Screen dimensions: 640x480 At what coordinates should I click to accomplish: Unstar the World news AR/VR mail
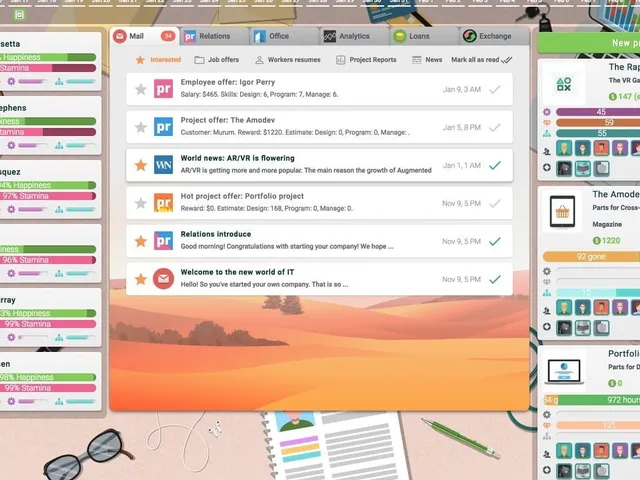coord(141,165)
